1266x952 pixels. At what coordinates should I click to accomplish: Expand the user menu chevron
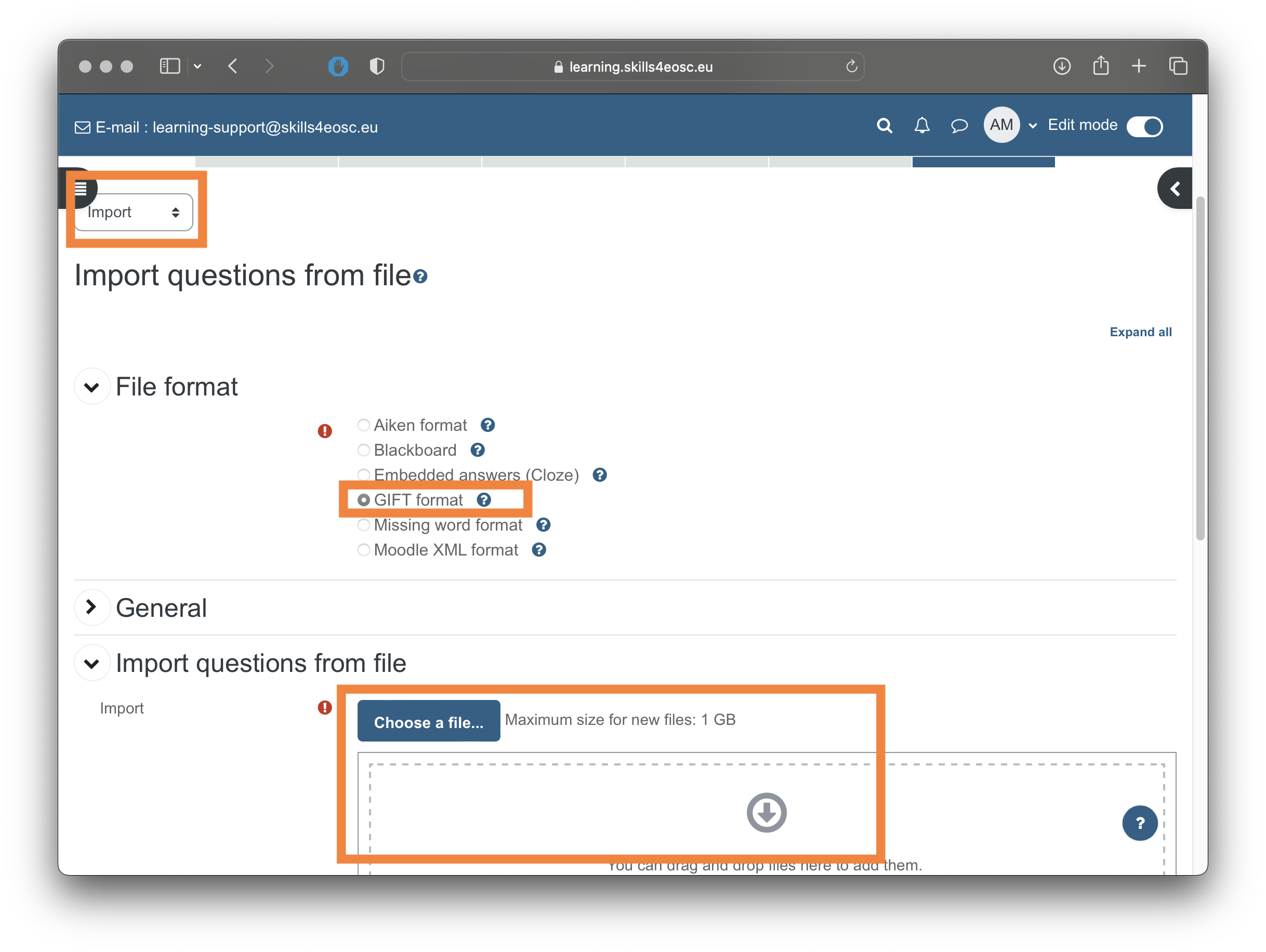coord(1033,126)
